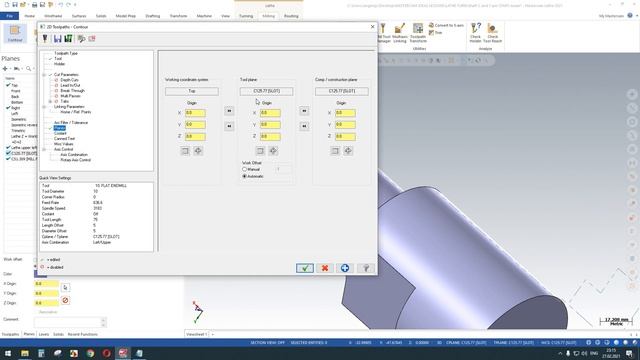
Task: Open the Toolpaths panel tab
Action: tap(11, 334)
